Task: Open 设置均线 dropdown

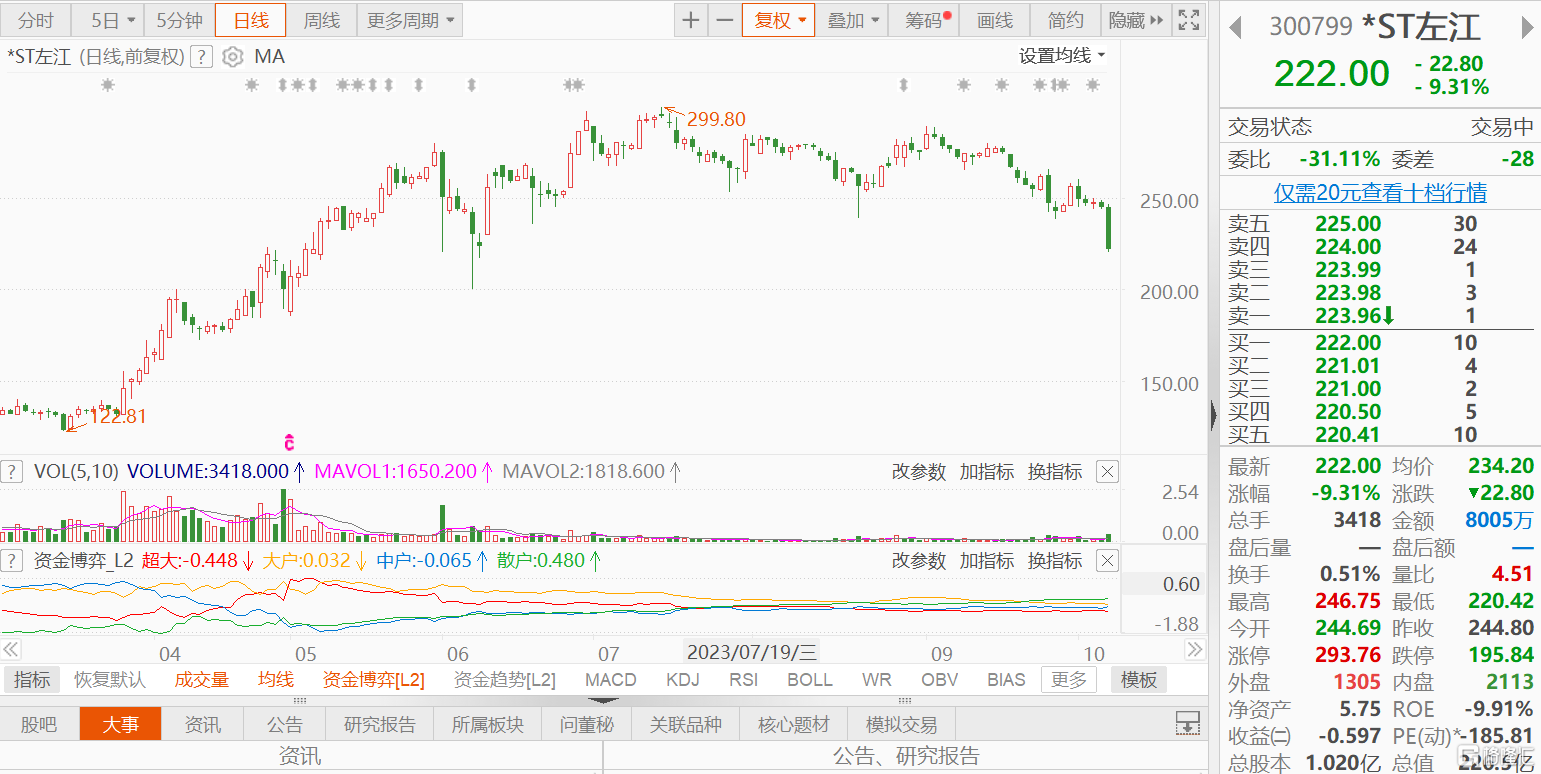Action: (1062, 56)
